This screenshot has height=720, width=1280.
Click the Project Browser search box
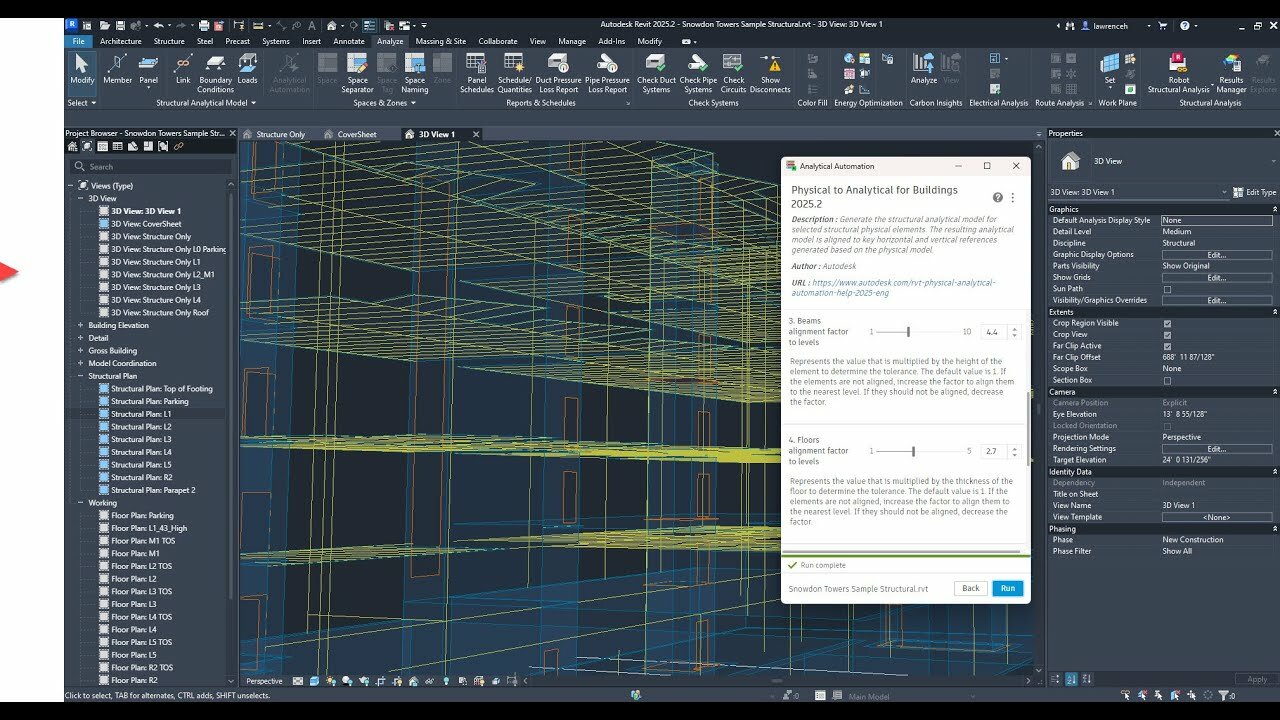pos(152,166)
